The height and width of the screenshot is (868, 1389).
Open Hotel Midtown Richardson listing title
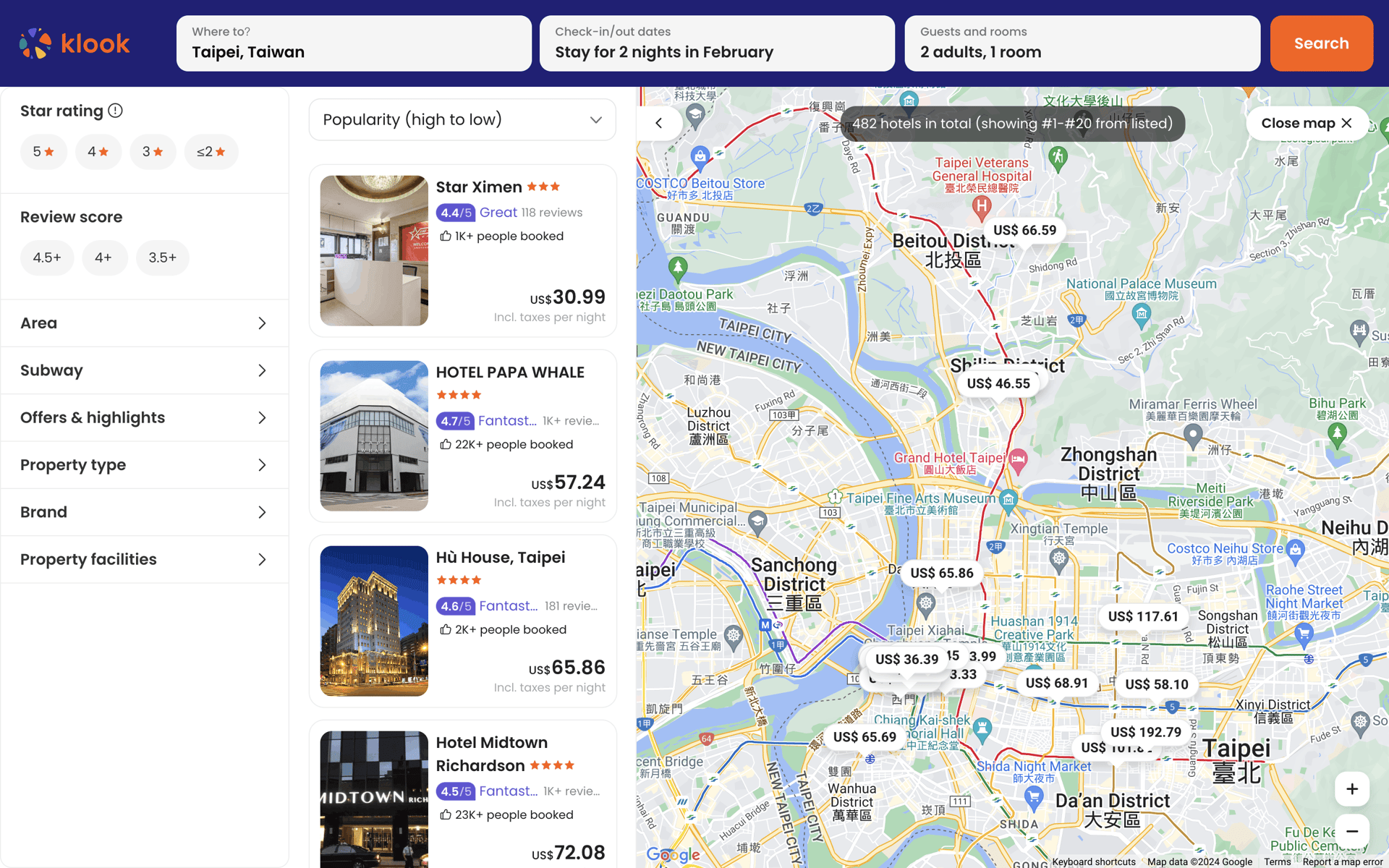(492, 754)
